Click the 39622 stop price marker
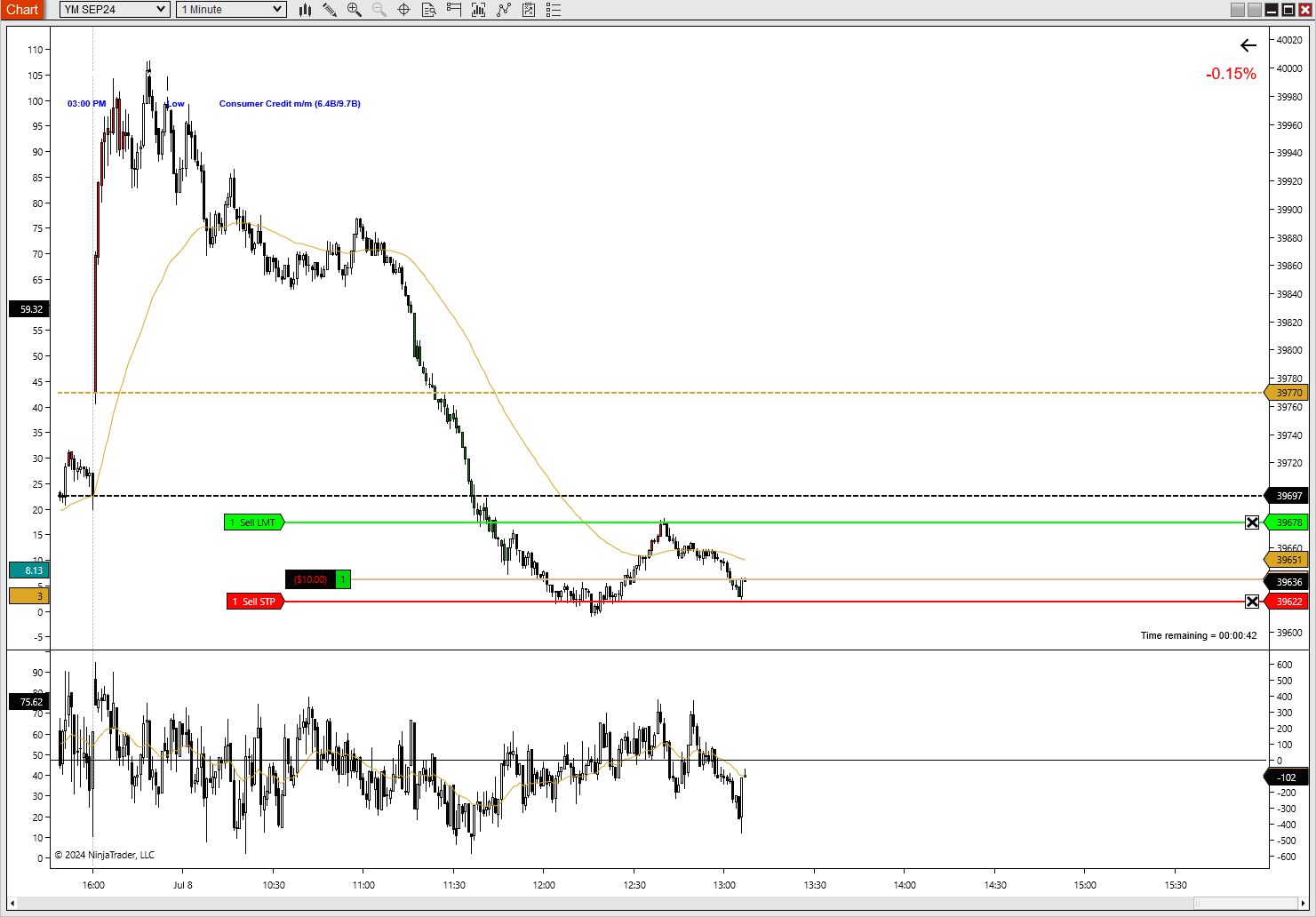This screenshot has height=917, width=1316. pos(1288,602)
